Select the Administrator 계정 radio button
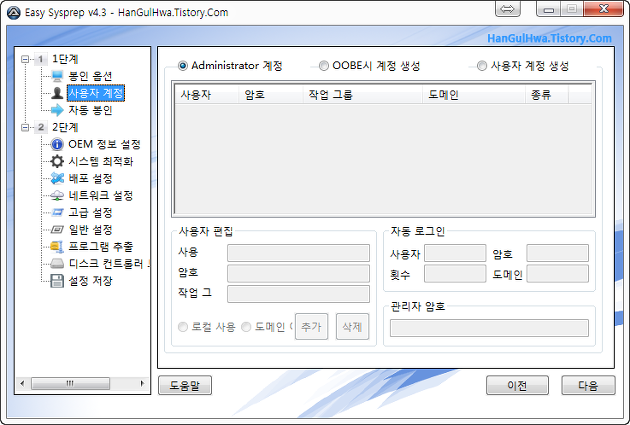This screenshot has height=425, width=630. [x=182, y=65]
